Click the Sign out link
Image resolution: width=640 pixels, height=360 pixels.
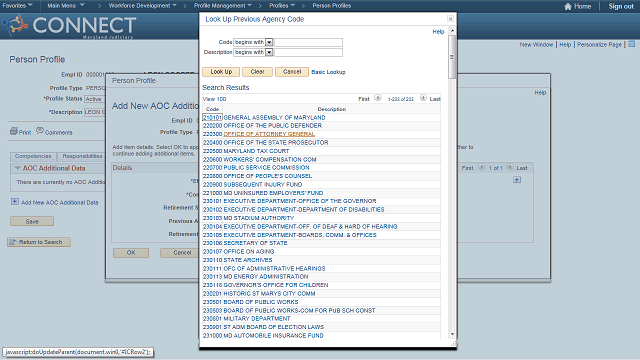point(621,6)
